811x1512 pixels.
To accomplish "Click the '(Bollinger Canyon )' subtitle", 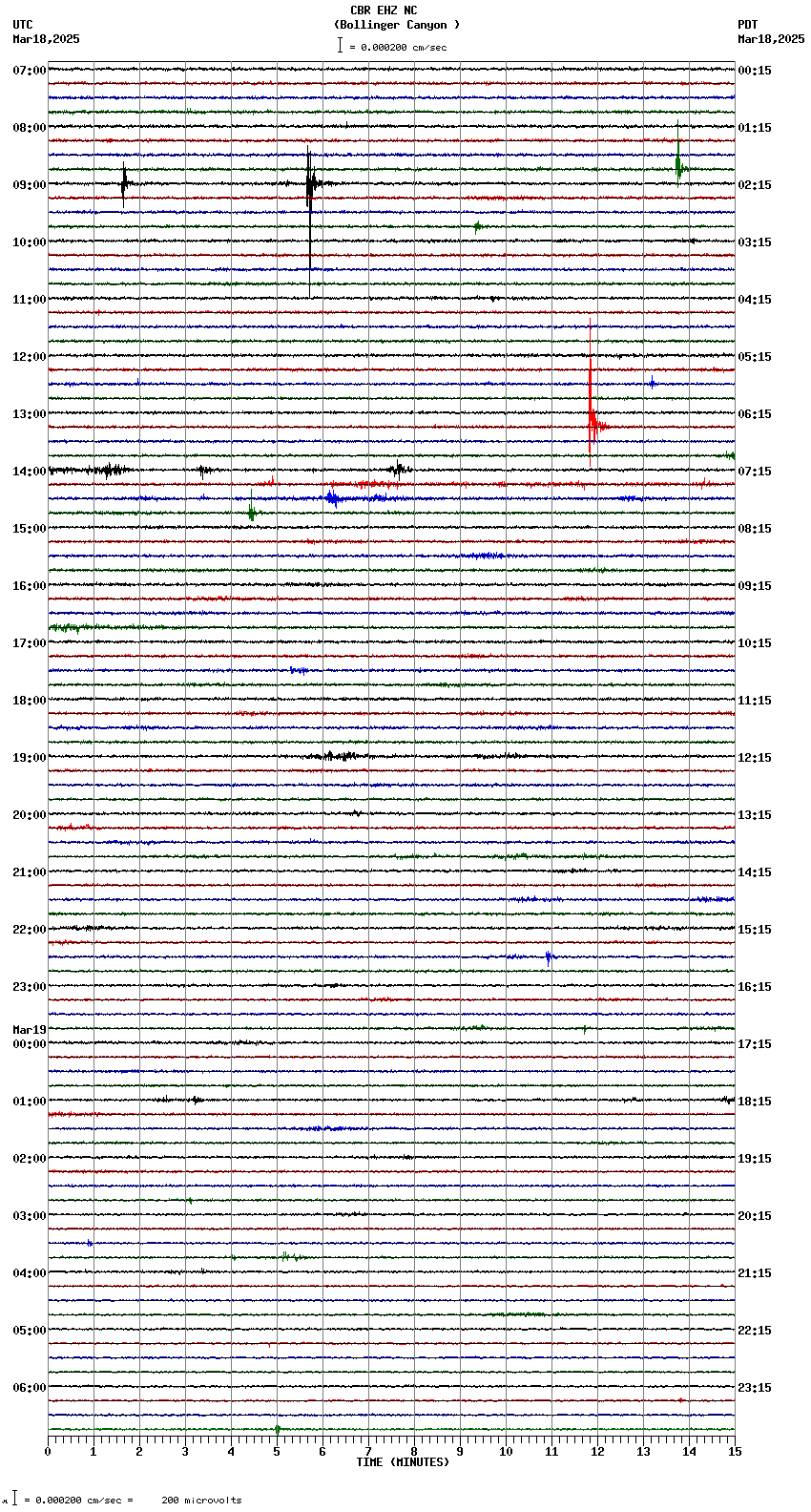I will pos(397,25).
